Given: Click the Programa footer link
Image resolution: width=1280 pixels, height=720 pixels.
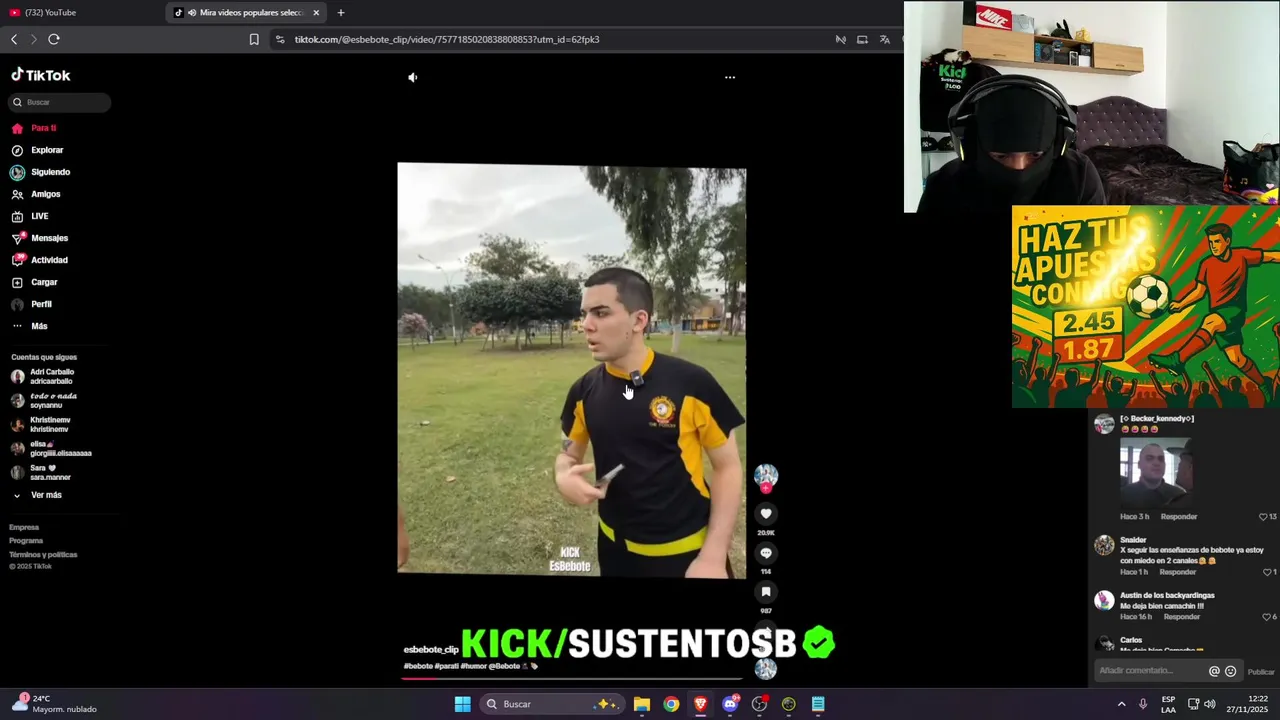Looking at the screenshot, I should click(26, 540).
